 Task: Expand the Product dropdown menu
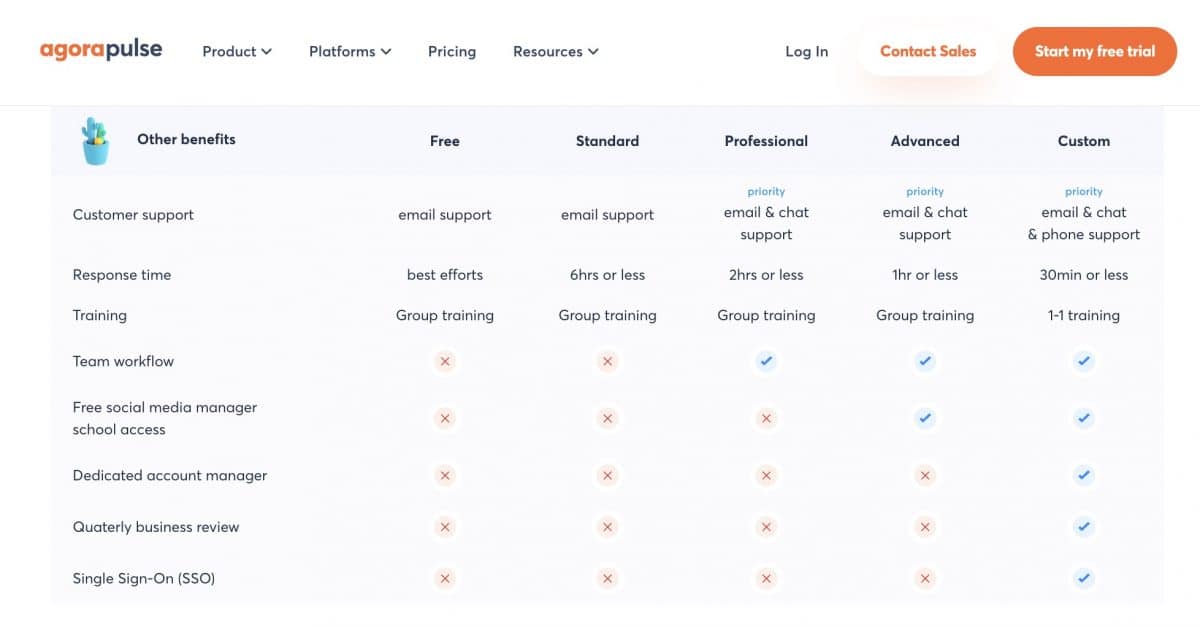click(237, 51)
